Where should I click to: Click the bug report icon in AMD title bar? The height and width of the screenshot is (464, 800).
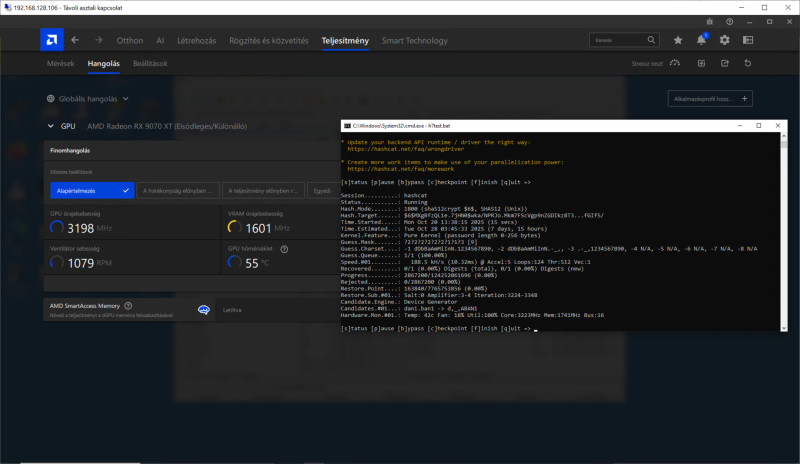[x=709, y=21]
